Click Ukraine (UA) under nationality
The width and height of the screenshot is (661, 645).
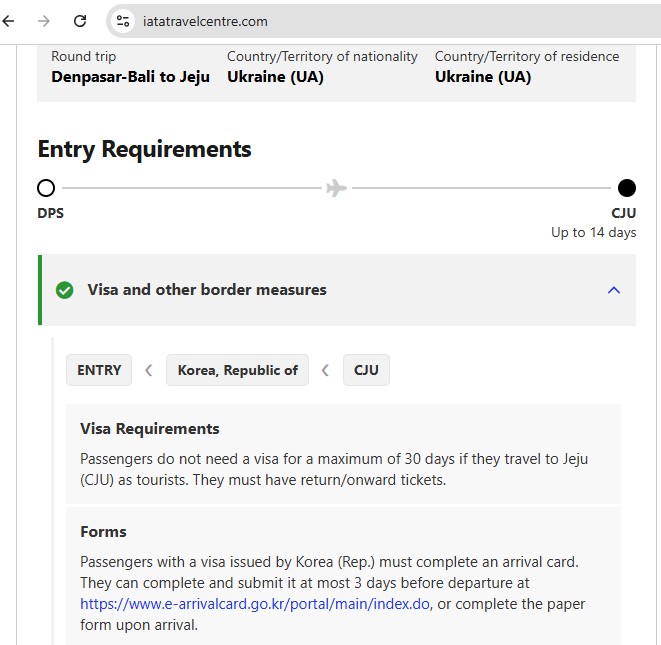275,77
